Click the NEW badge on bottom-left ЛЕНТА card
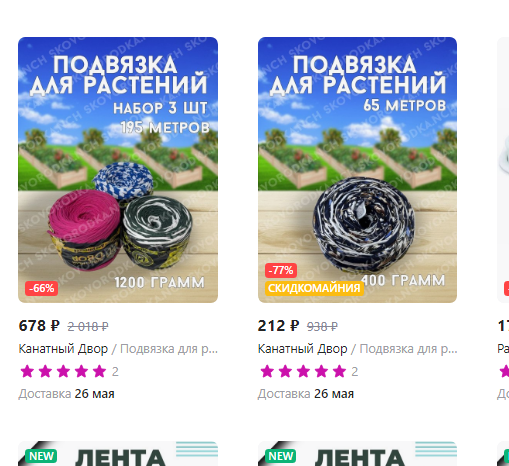The height and width of the screenshot is (466, 509). click(x=41, y=456)
